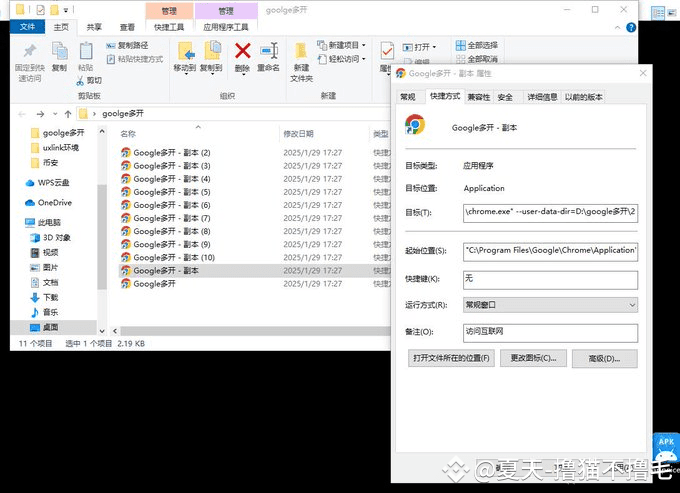The height and width of the screenshot is (493, 680).
Task: Open the Shortcut Tools ribbon tab
Action: click(169, 27)
